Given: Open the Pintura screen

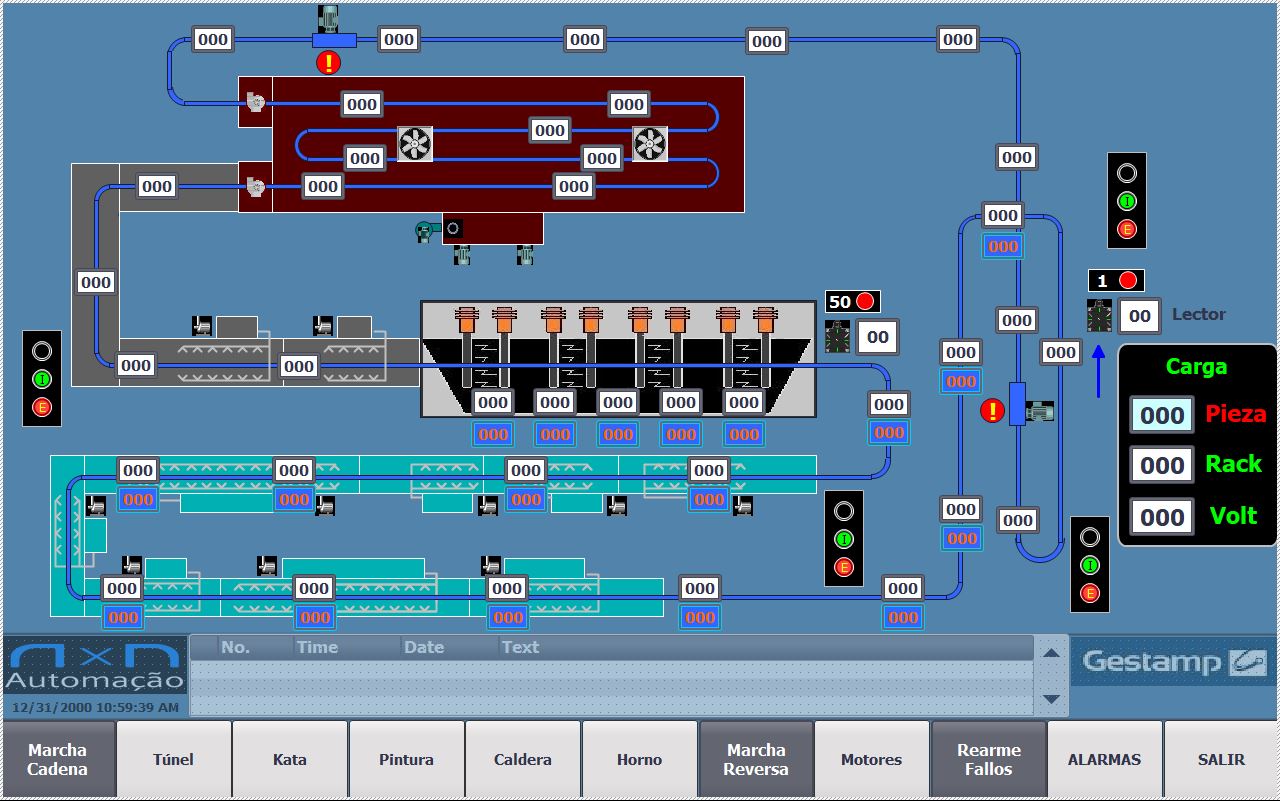Looking at the screenshot, I should (x=406, y=760).
